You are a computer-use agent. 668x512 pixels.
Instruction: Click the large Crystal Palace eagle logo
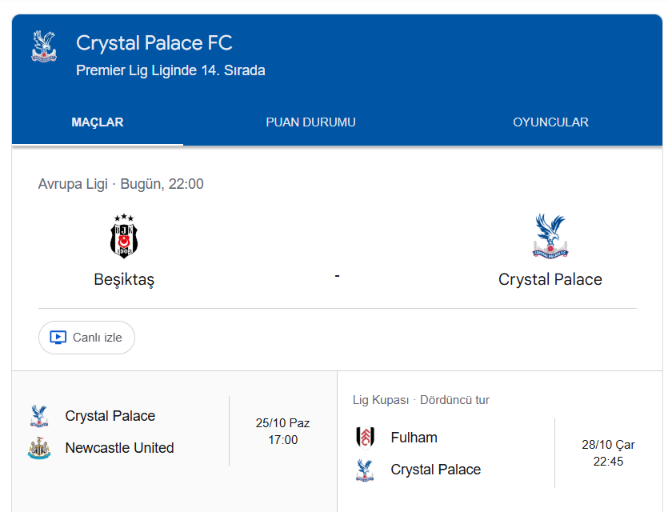click(550, 236)
